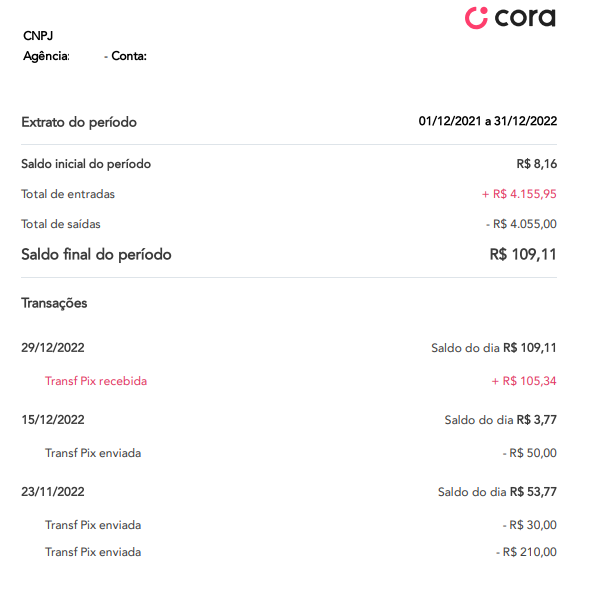Select the Total de saídas label
The image size is (612, 592).
pos(60,224)
